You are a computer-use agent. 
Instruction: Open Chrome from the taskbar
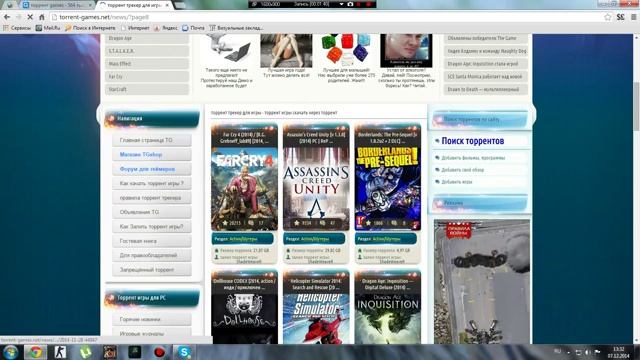(x=36, y=352)
